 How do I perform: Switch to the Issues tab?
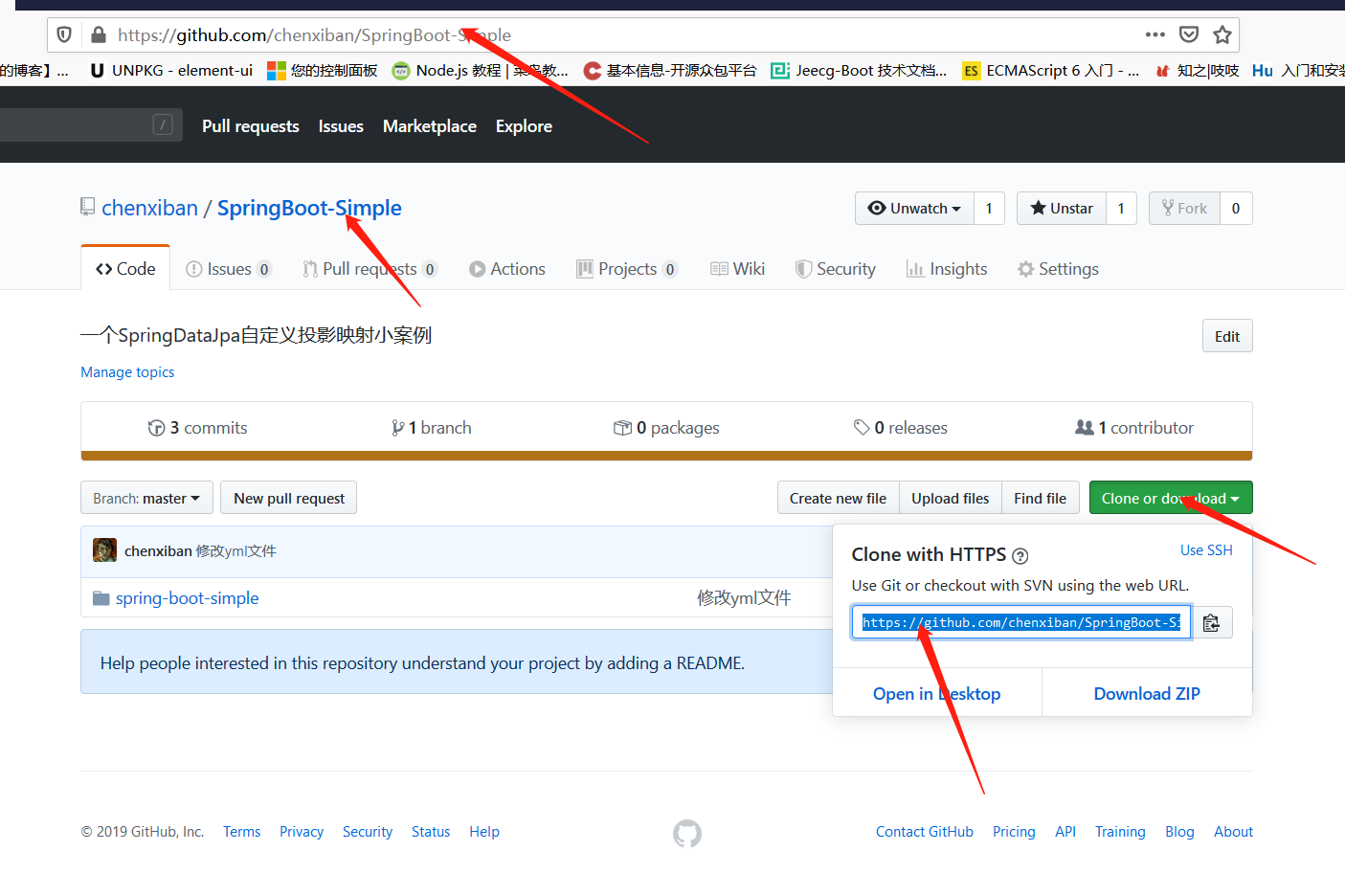point(229,269)
